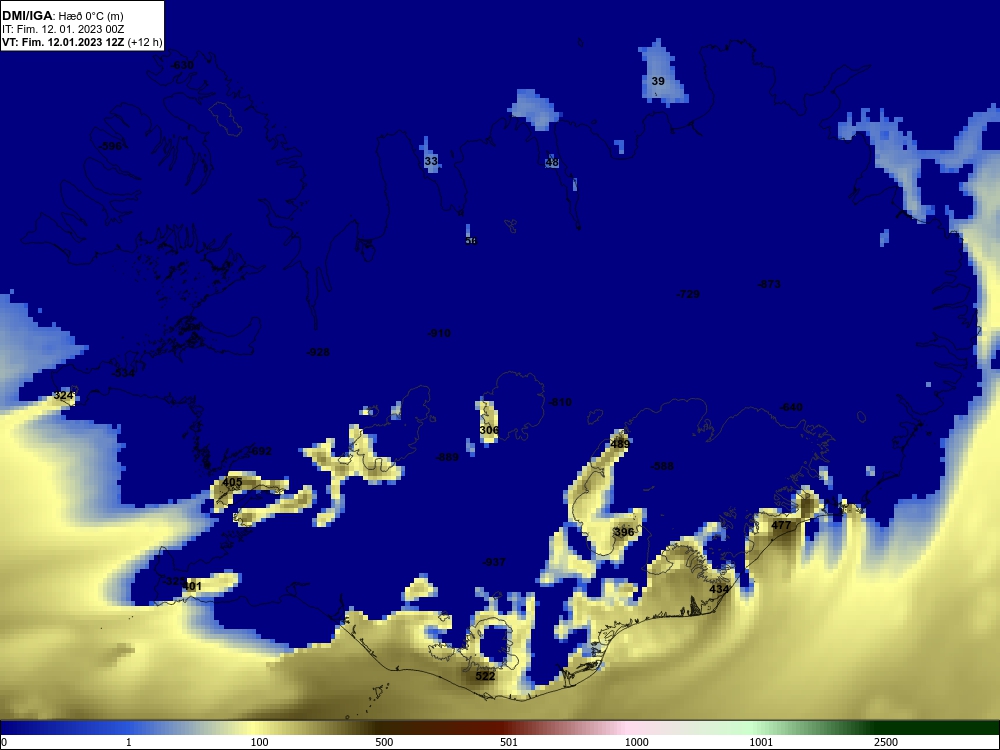
Task: Click the colorbar label 2500
Action: coord(886,742)
